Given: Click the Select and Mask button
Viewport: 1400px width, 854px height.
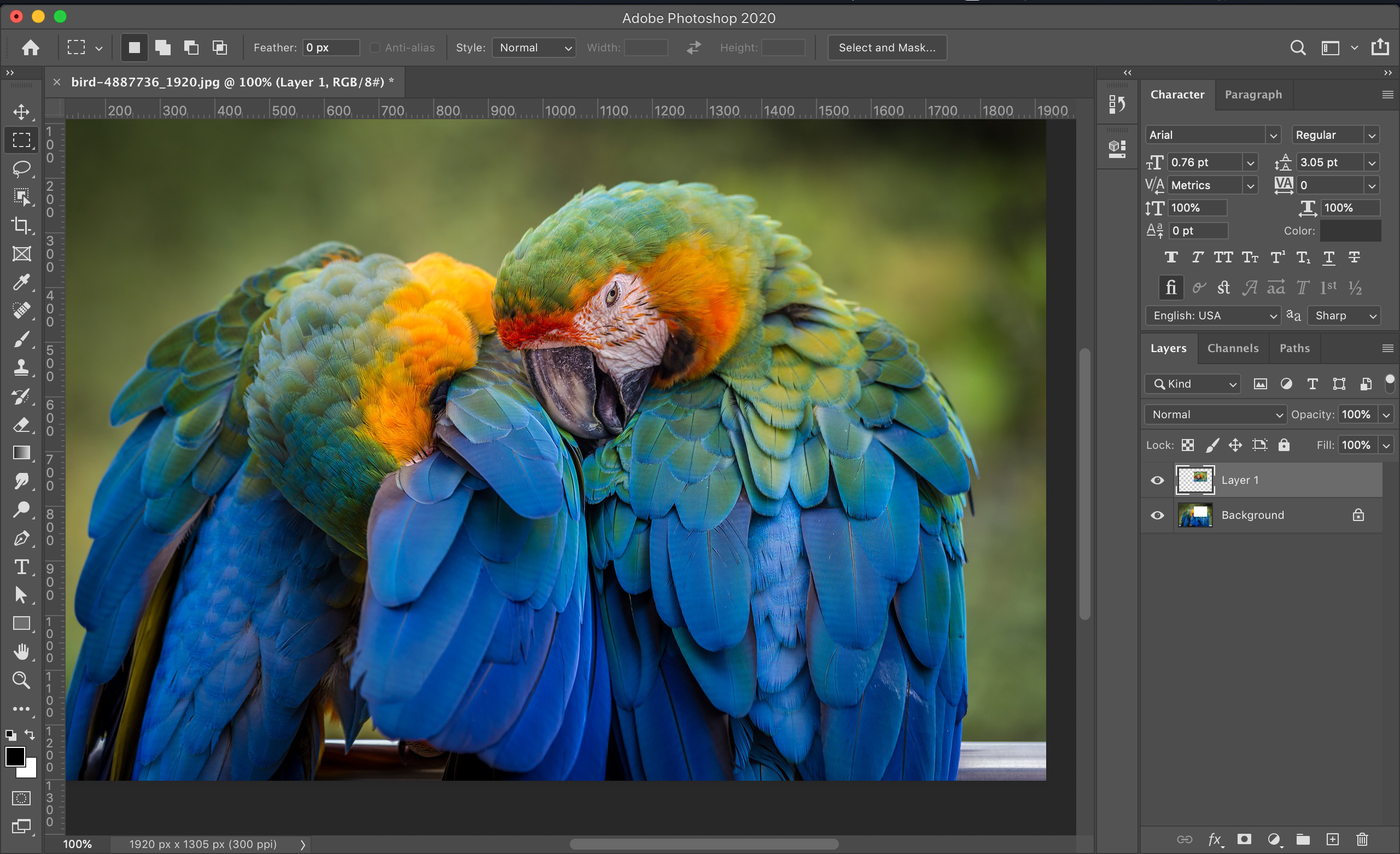Looking at the screenshot, I should [x=887, y=48].
